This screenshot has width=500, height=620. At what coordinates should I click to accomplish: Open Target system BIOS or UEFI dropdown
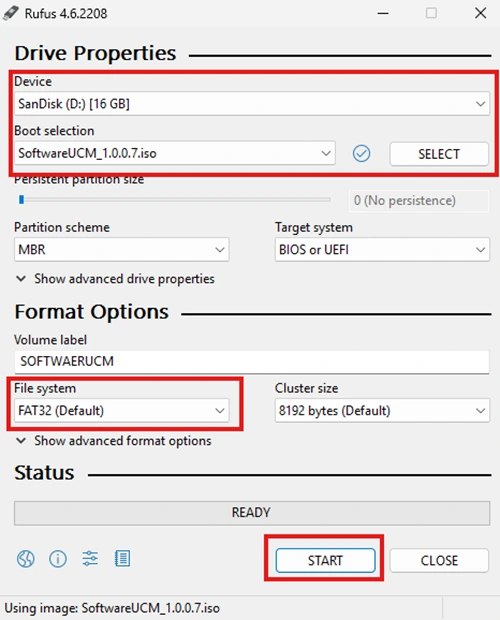click(x=382, y=250)
